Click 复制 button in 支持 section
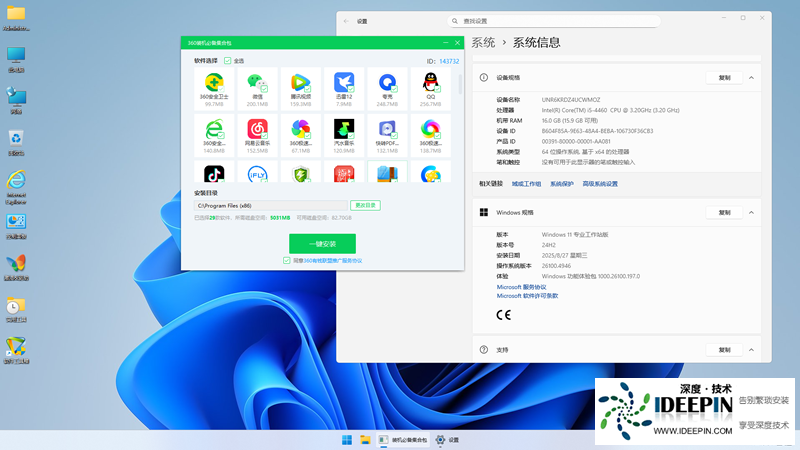 tap(724, 350)
